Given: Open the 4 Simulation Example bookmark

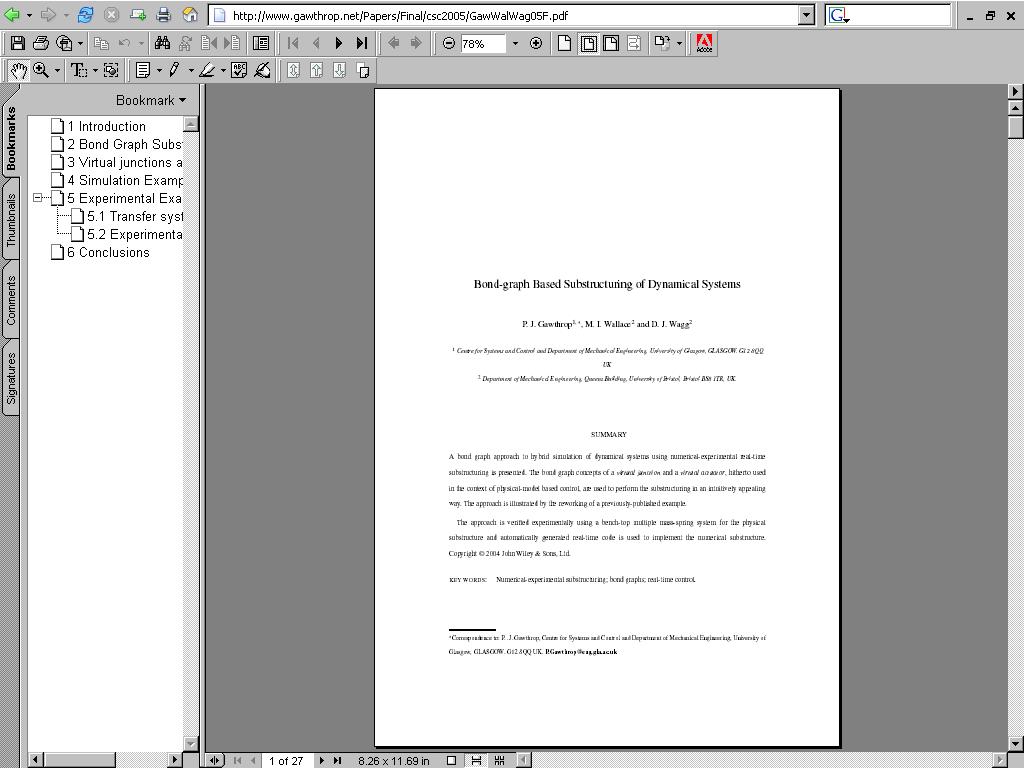Looking at the screenshot, I should [x=125, y=180].
